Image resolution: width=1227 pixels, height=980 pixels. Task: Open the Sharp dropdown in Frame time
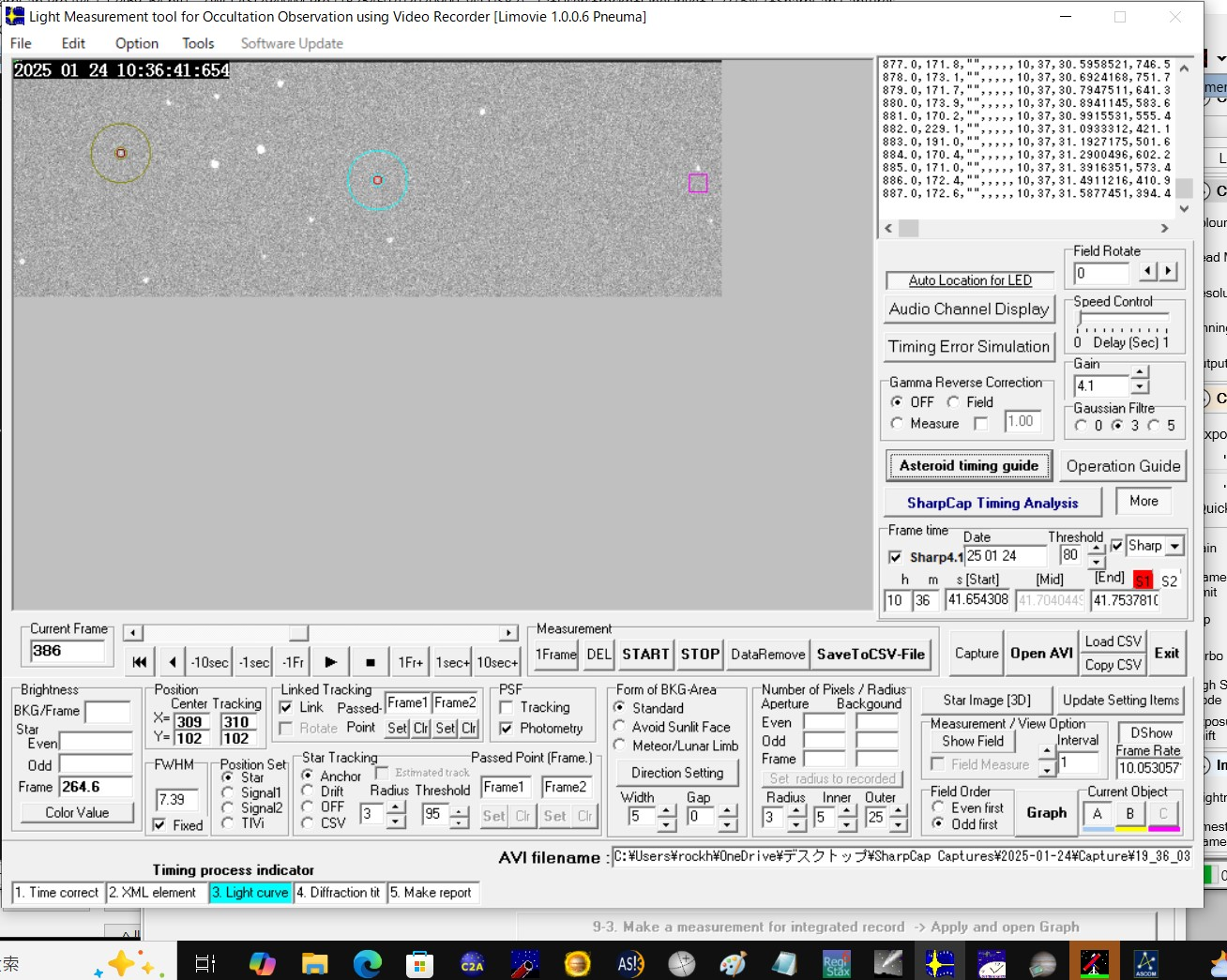coord(1174,546)
